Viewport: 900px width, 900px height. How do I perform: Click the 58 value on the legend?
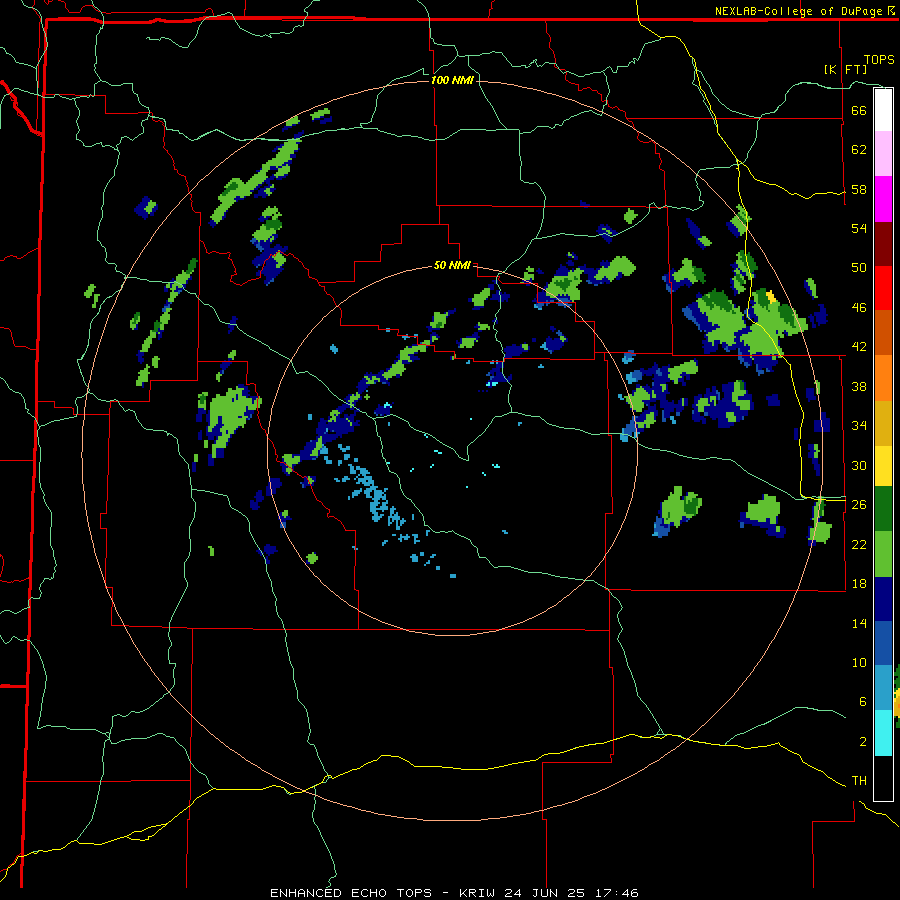(859, 189)
